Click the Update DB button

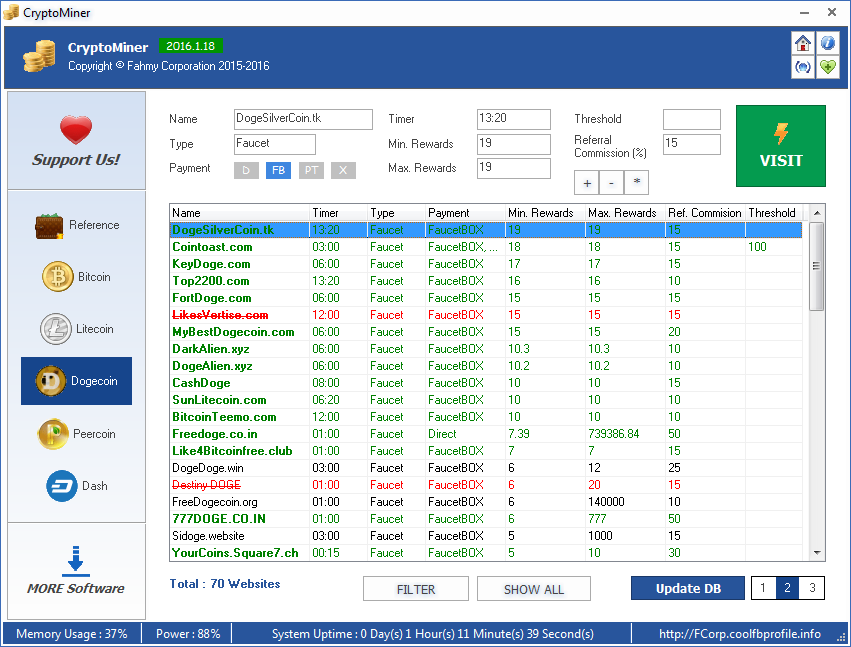[688, 588]
